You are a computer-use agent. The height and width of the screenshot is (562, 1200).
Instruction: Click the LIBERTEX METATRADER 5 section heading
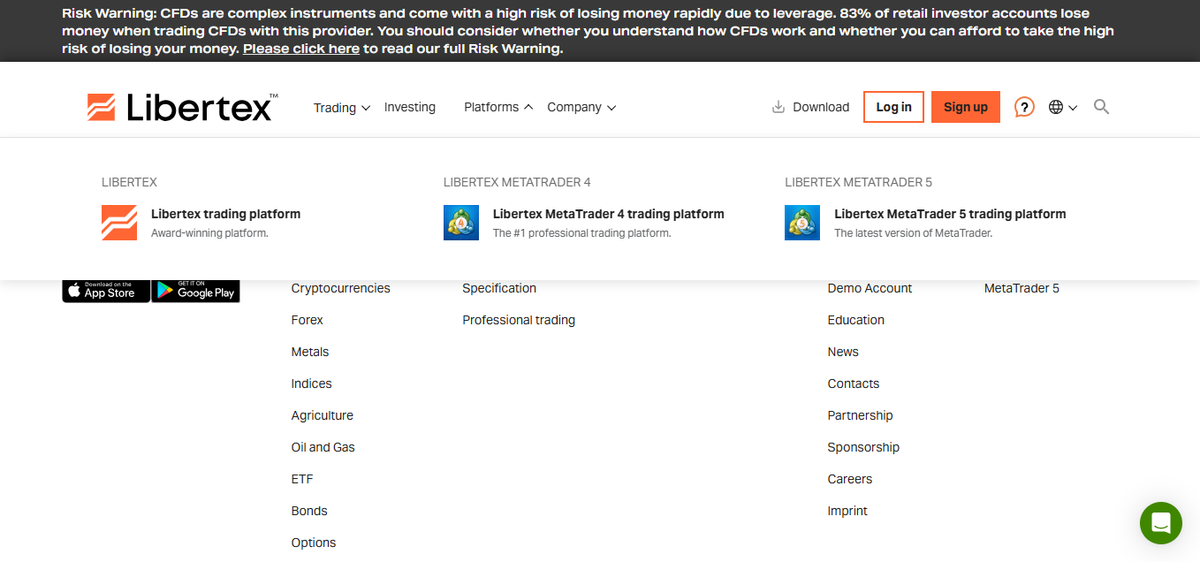click(859, 182)
